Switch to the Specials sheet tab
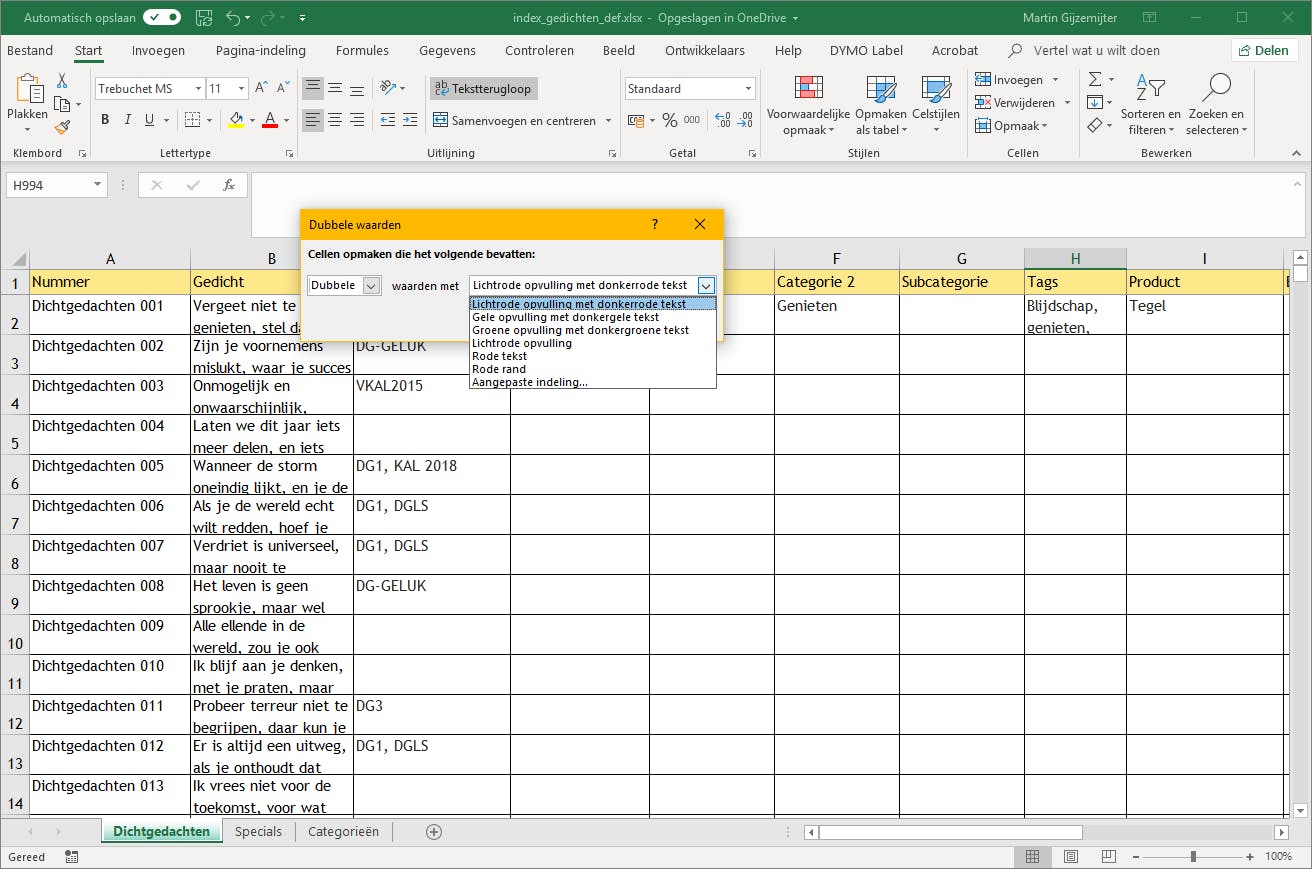Screen dimensions: 1312x869 pos(258,832)
